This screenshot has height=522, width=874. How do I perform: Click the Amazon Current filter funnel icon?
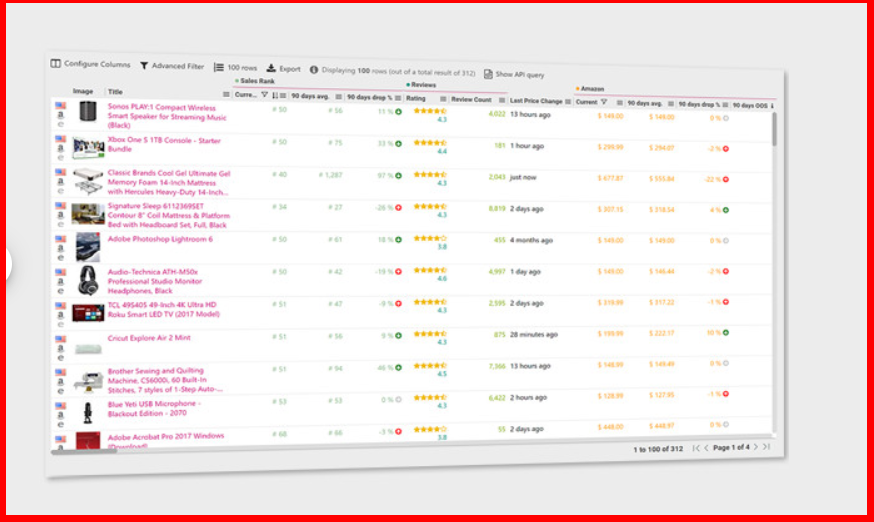[604, 102]
